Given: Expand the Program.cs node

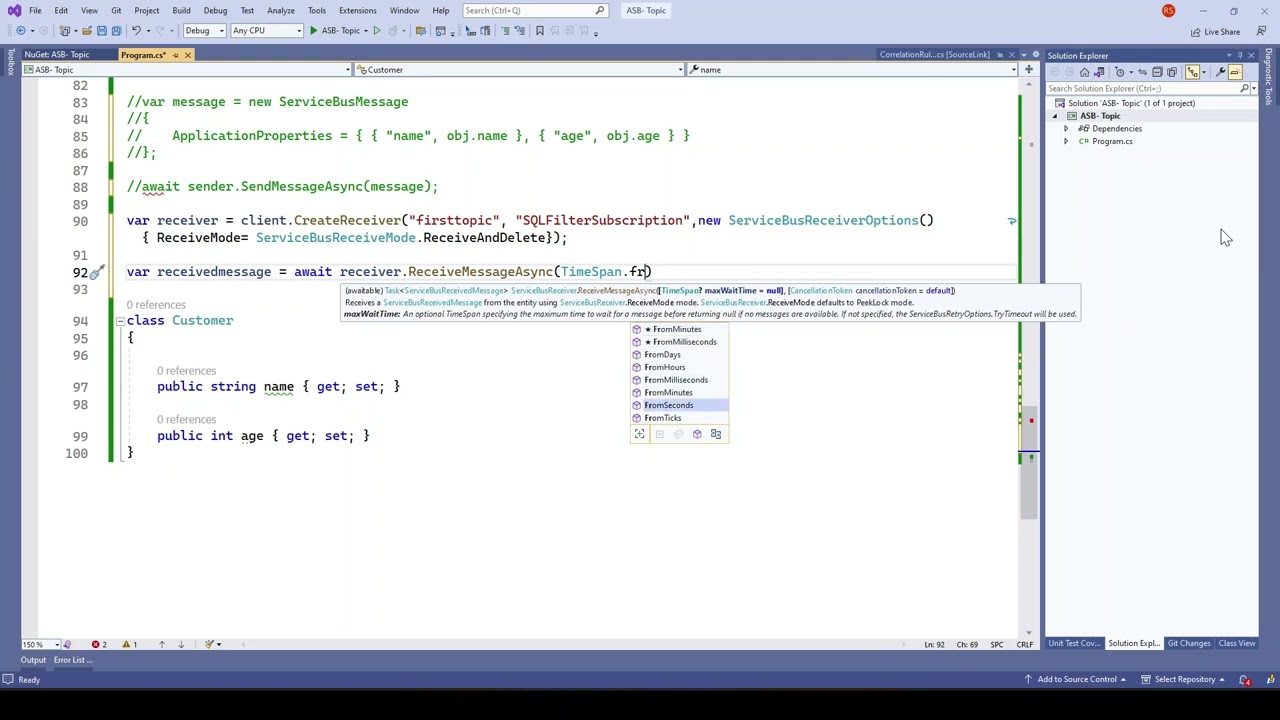Looking at the screenshot, I should click(1066, 141).
